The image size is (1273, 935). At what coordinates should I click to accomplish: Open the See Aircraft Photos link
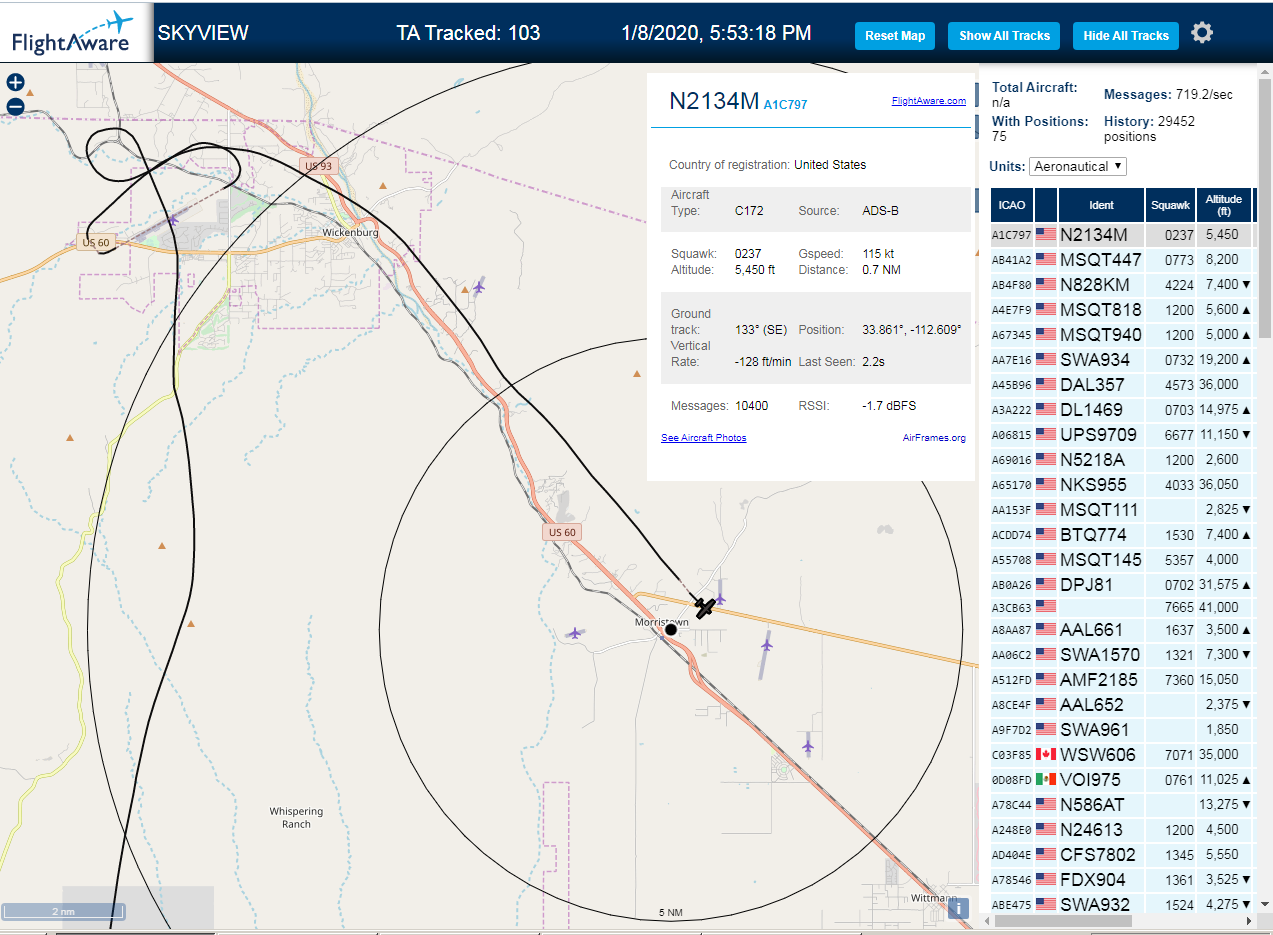pyautogui.click(x=704, y=438)
